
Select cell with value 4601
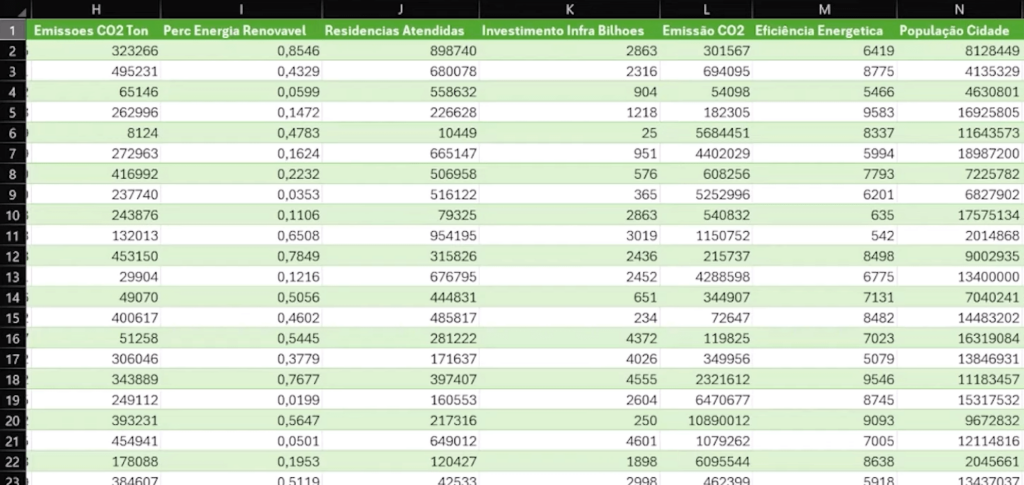tap(569, 441)
